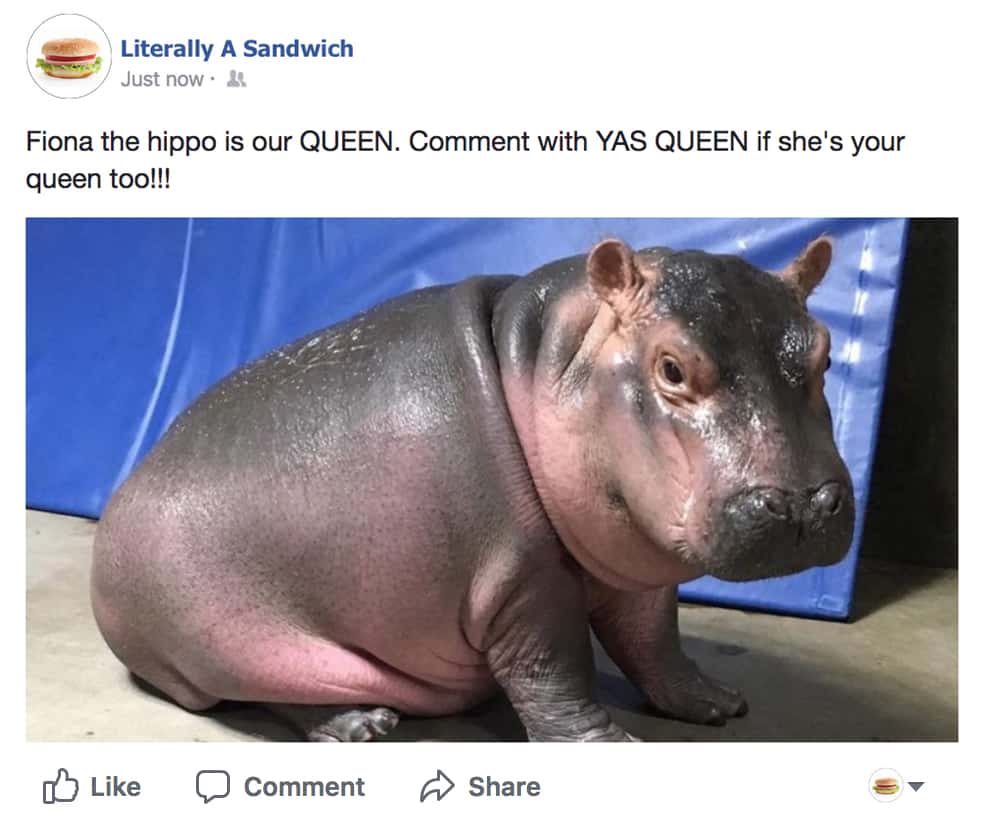
Task: Click the thumbs-up Like icon
Action: (x=61, y=786)
